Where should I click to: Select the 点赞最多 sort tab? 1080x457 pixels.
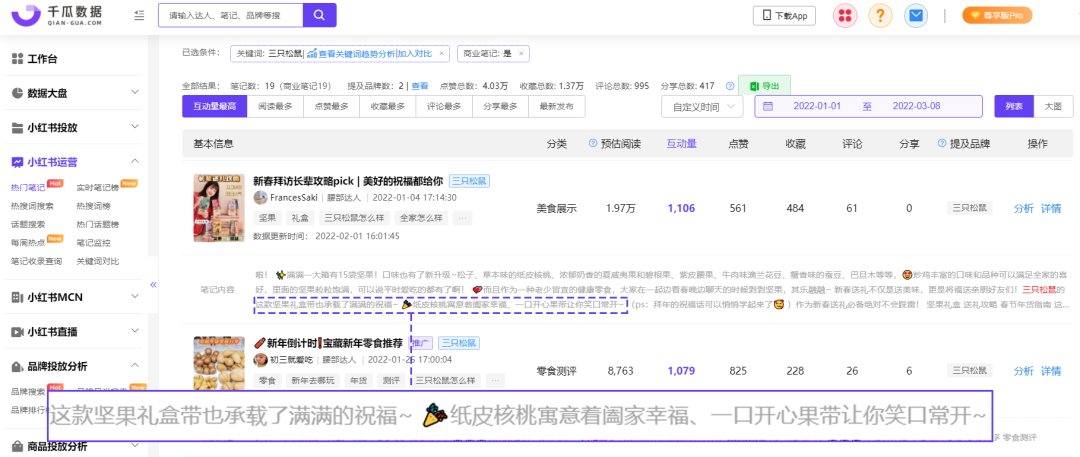pos(331,106)
